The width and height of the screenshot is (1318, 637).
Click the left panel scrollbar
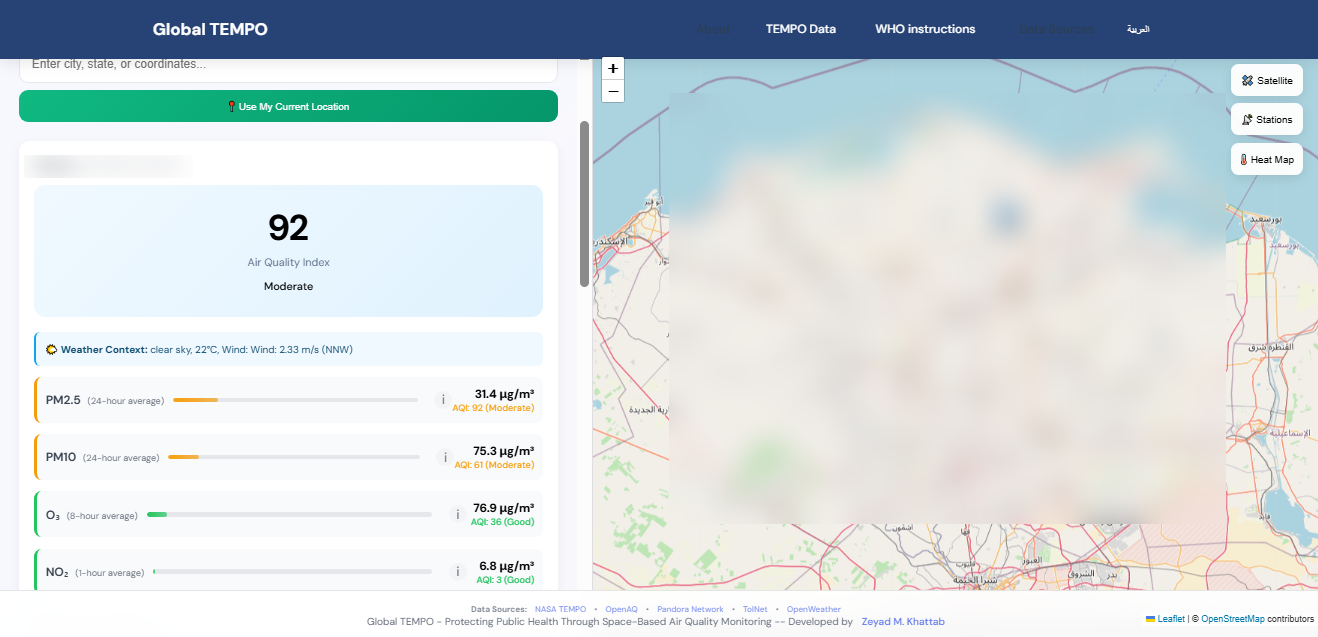click(584, 204)
